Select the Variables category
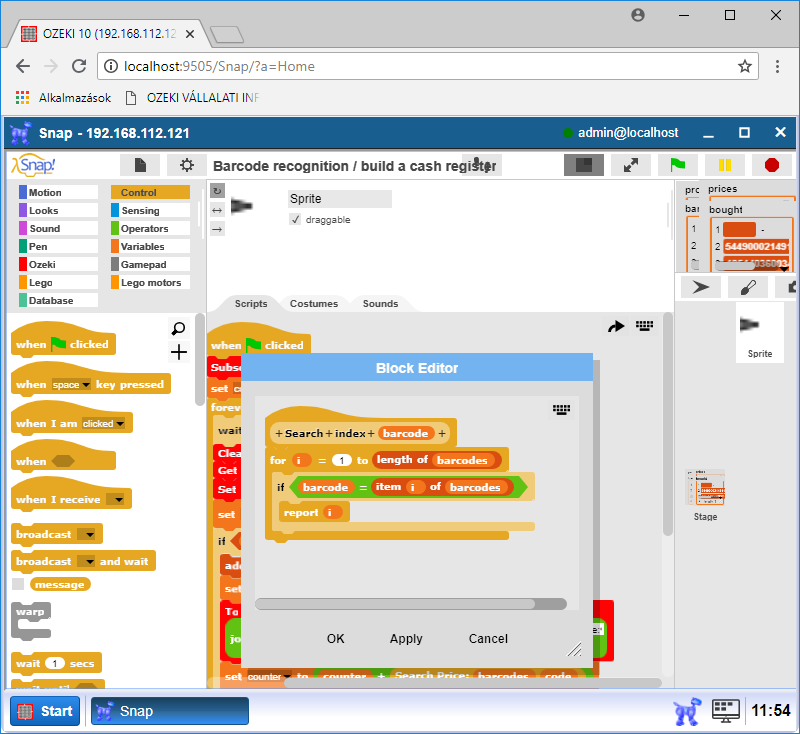This screenshot has width=800, height=734. [x=150, y=246]
